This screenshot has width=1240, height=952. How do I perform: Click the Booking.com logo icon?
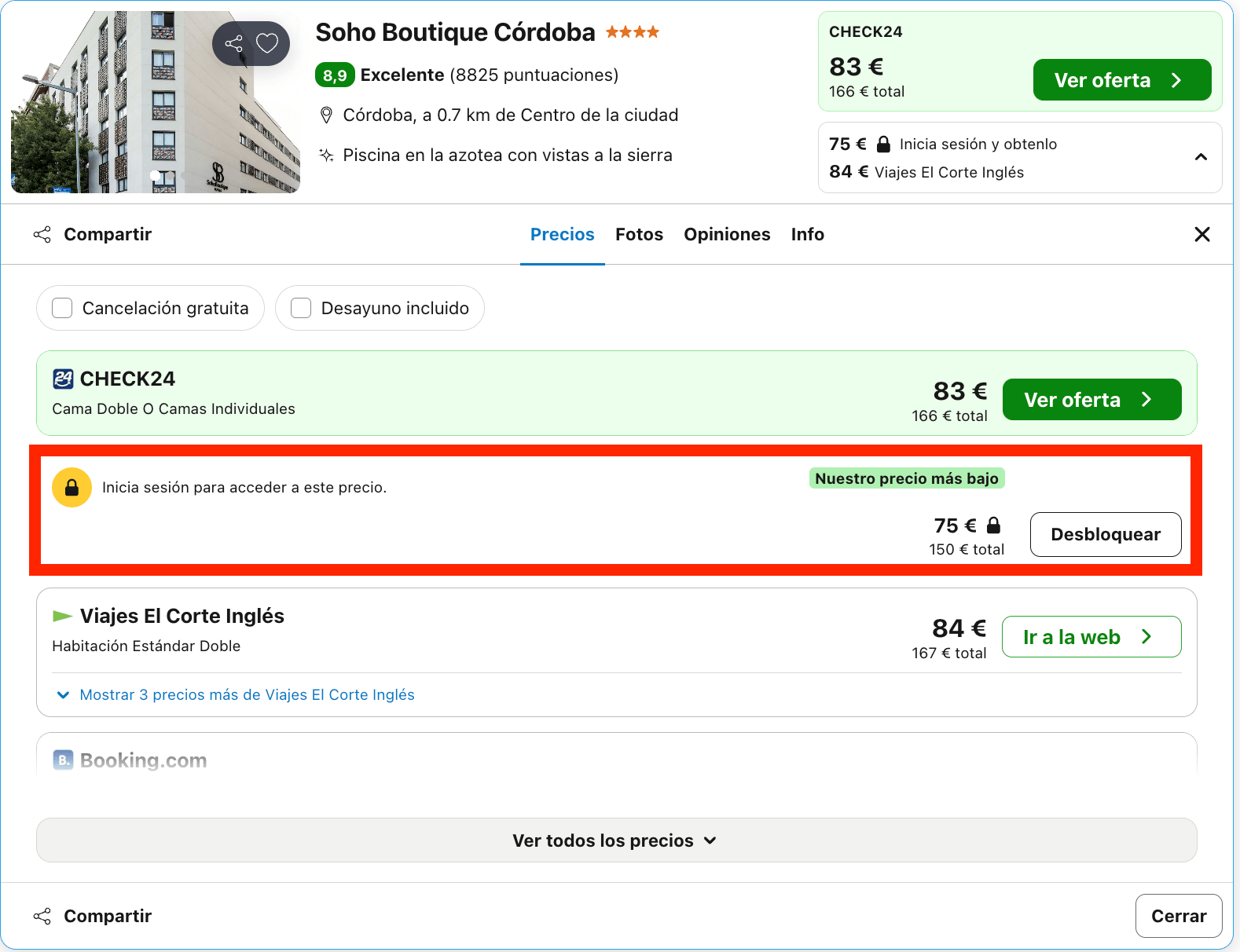(63, 760)
